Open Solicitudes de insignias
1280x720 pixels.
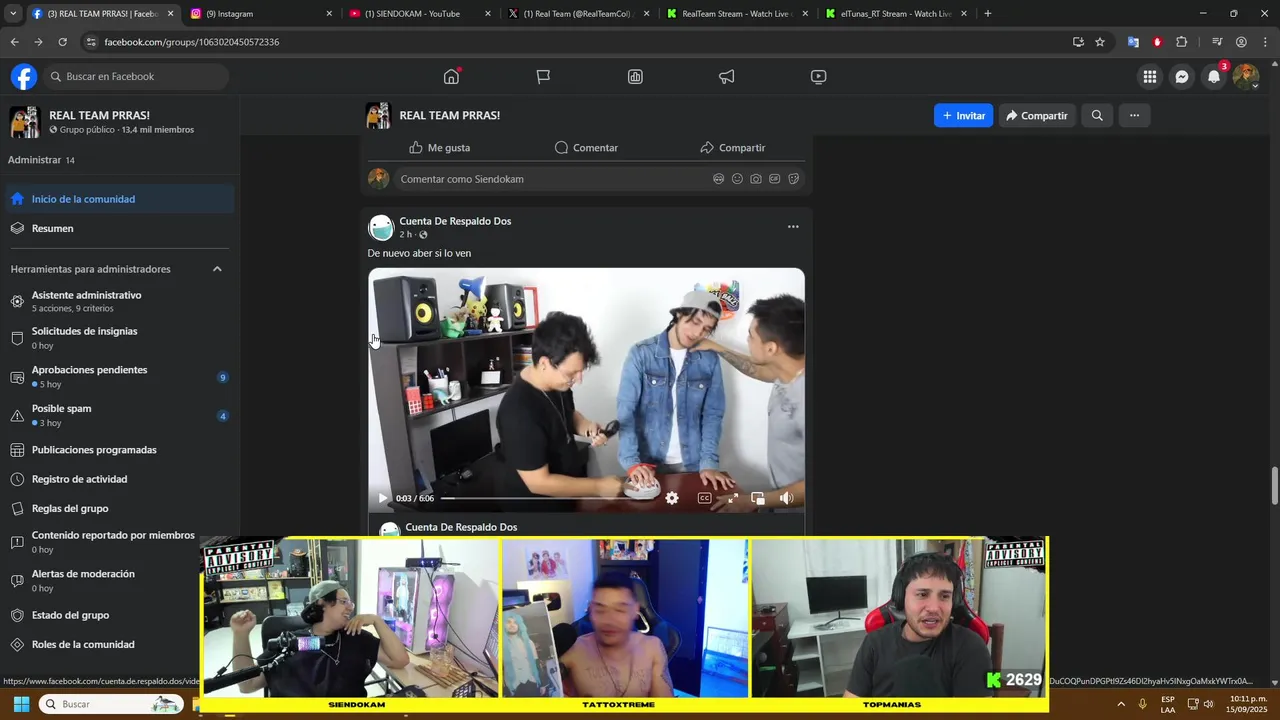pyautogui.click(x=119, y=338)
